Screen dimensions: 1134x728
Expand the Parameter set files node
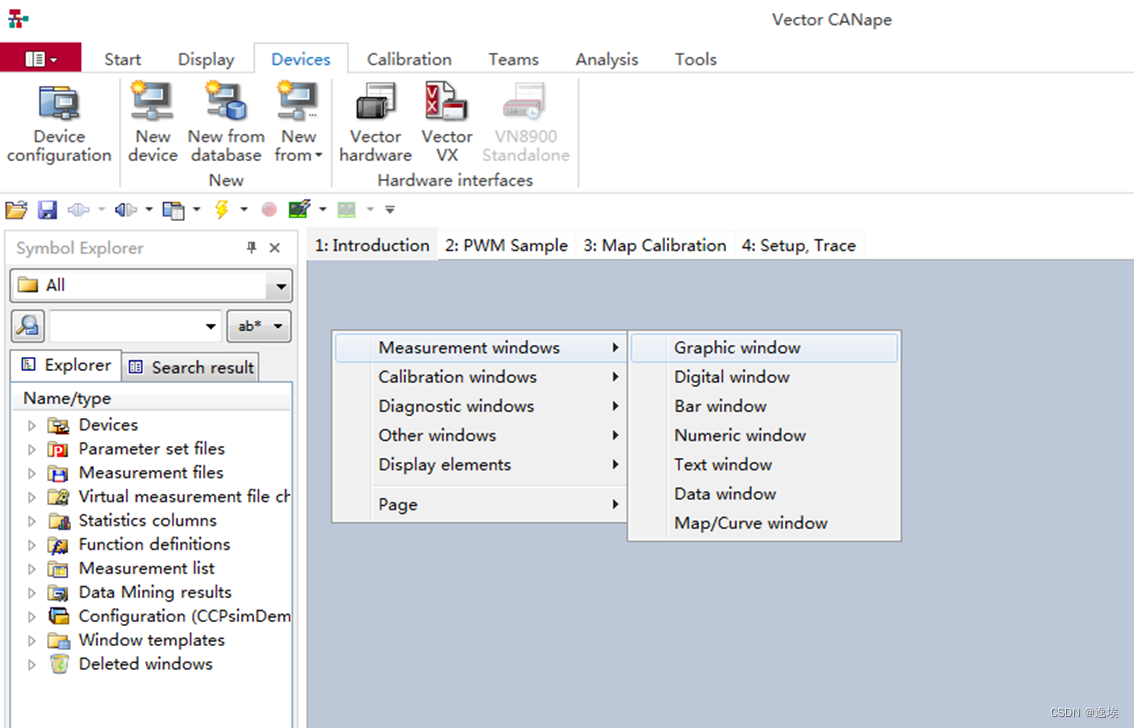tap(32, 449)
